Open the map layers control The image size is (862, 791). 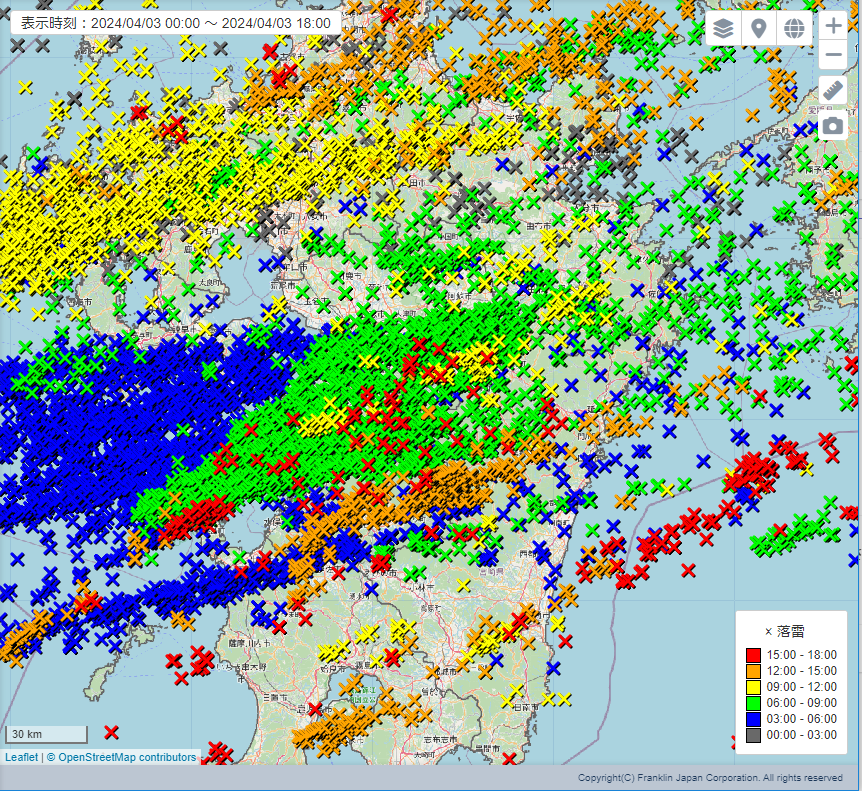pyautogui.click(x=723, y=28)
